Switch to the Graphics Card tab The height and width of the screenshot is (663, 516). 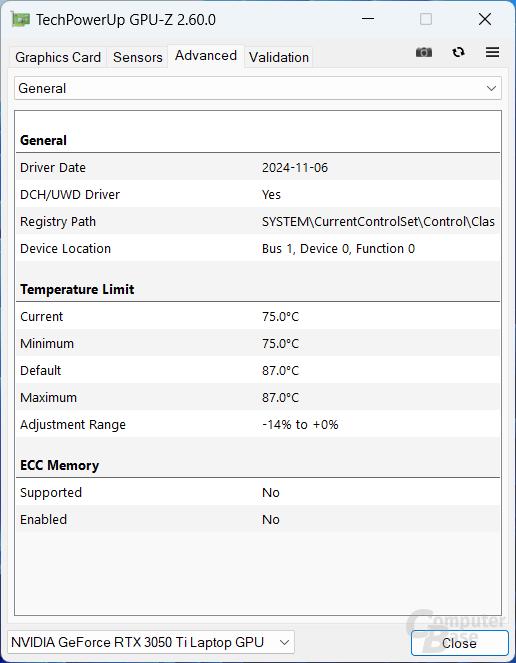coord(58,57)
